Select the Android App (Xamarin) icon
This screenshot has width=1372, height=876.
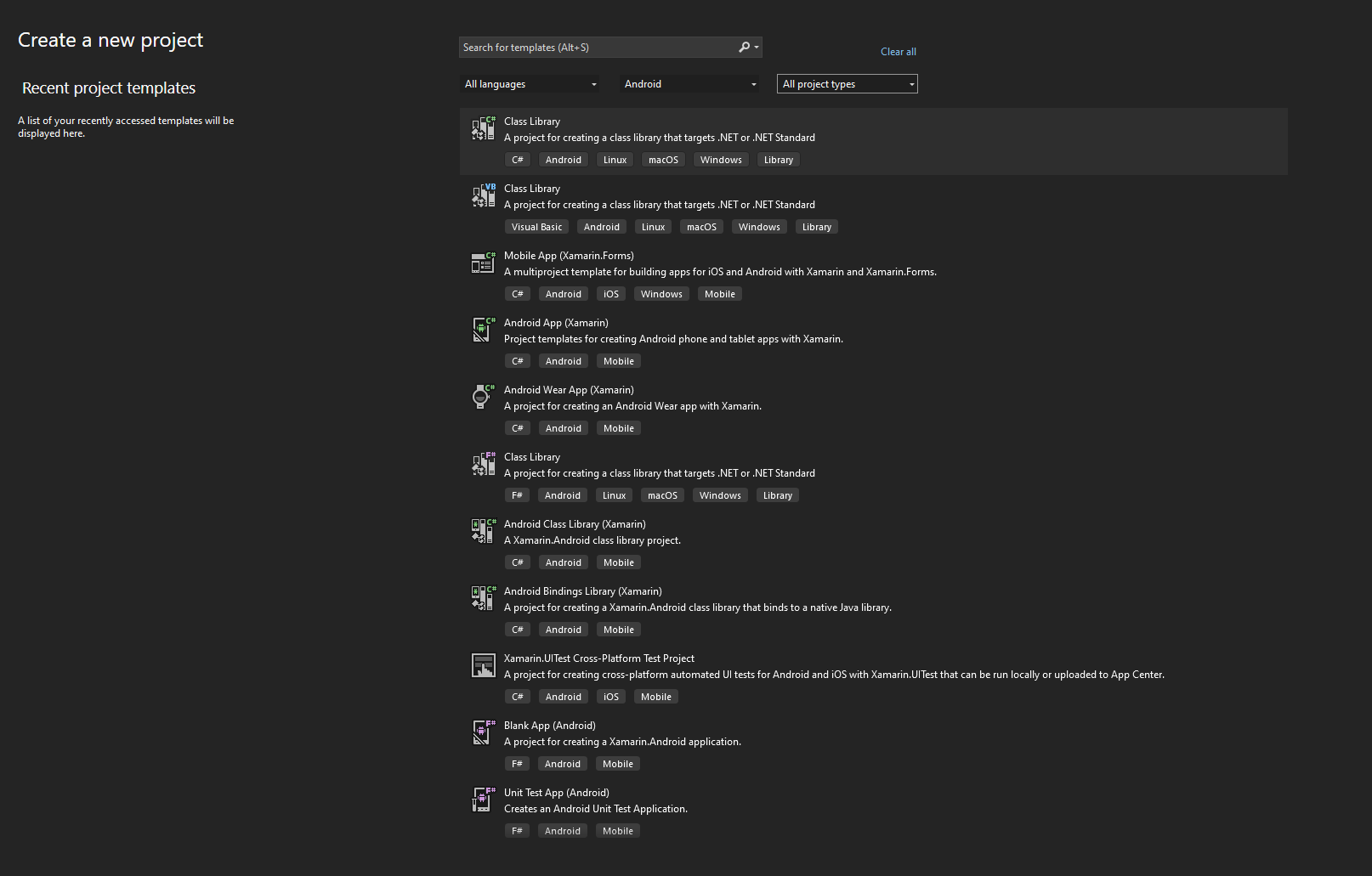tap(484, 330)
